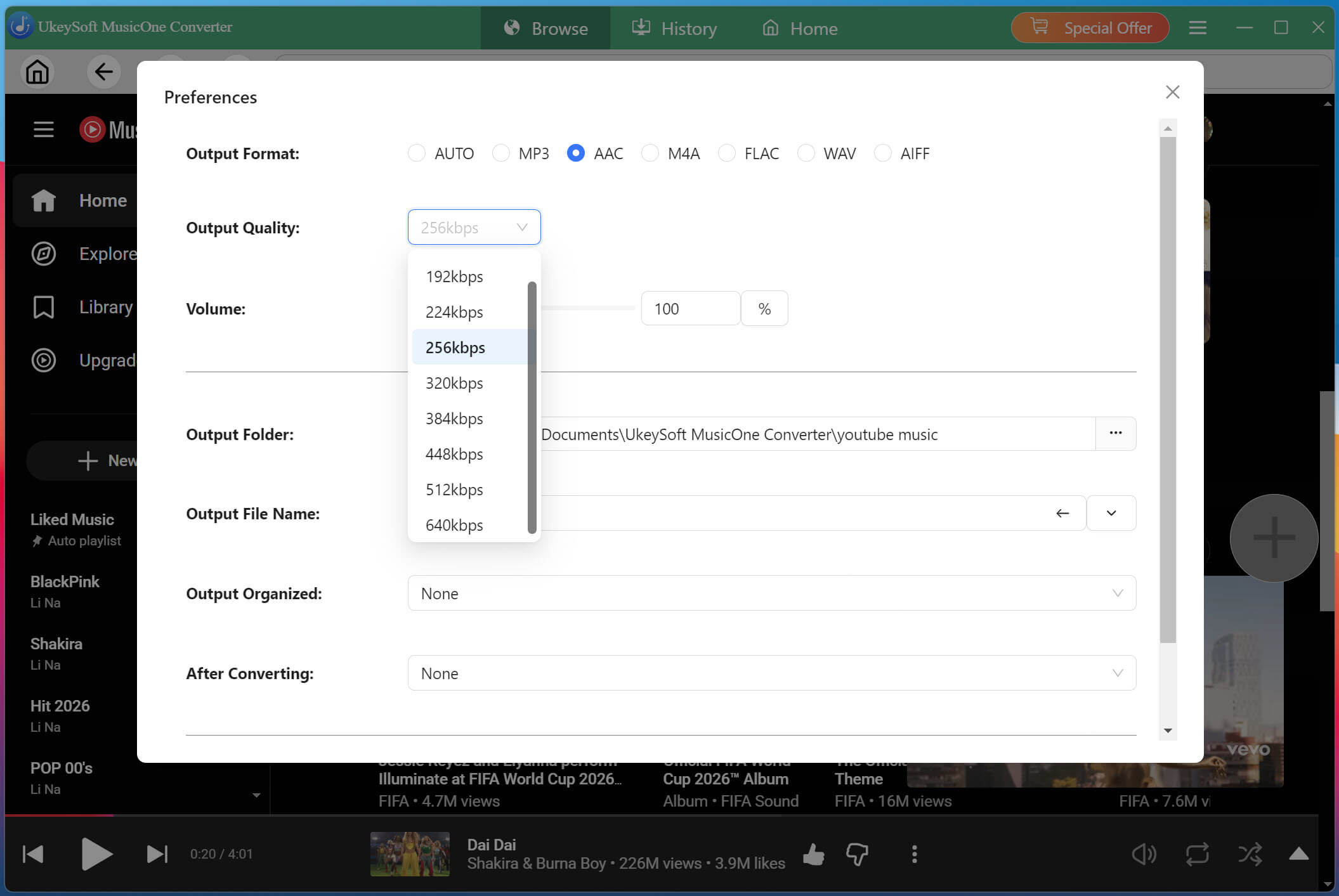1339x896 pixels.
Task: Select 640kbps quality option
Action: 469,525
